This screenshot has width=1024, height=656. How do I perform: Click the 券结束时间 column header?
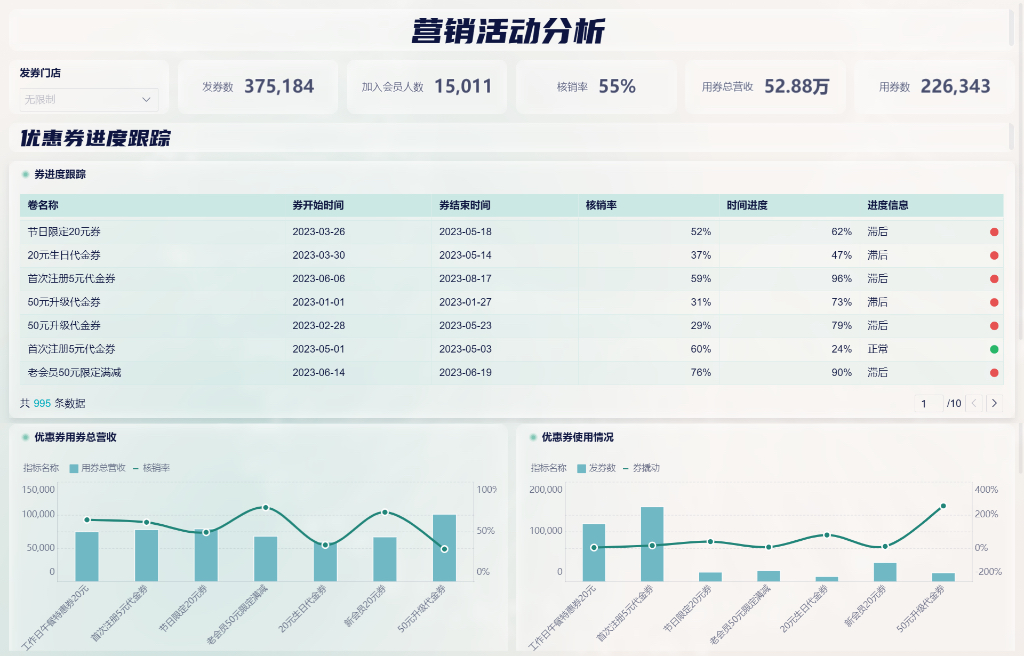point(465,205)
